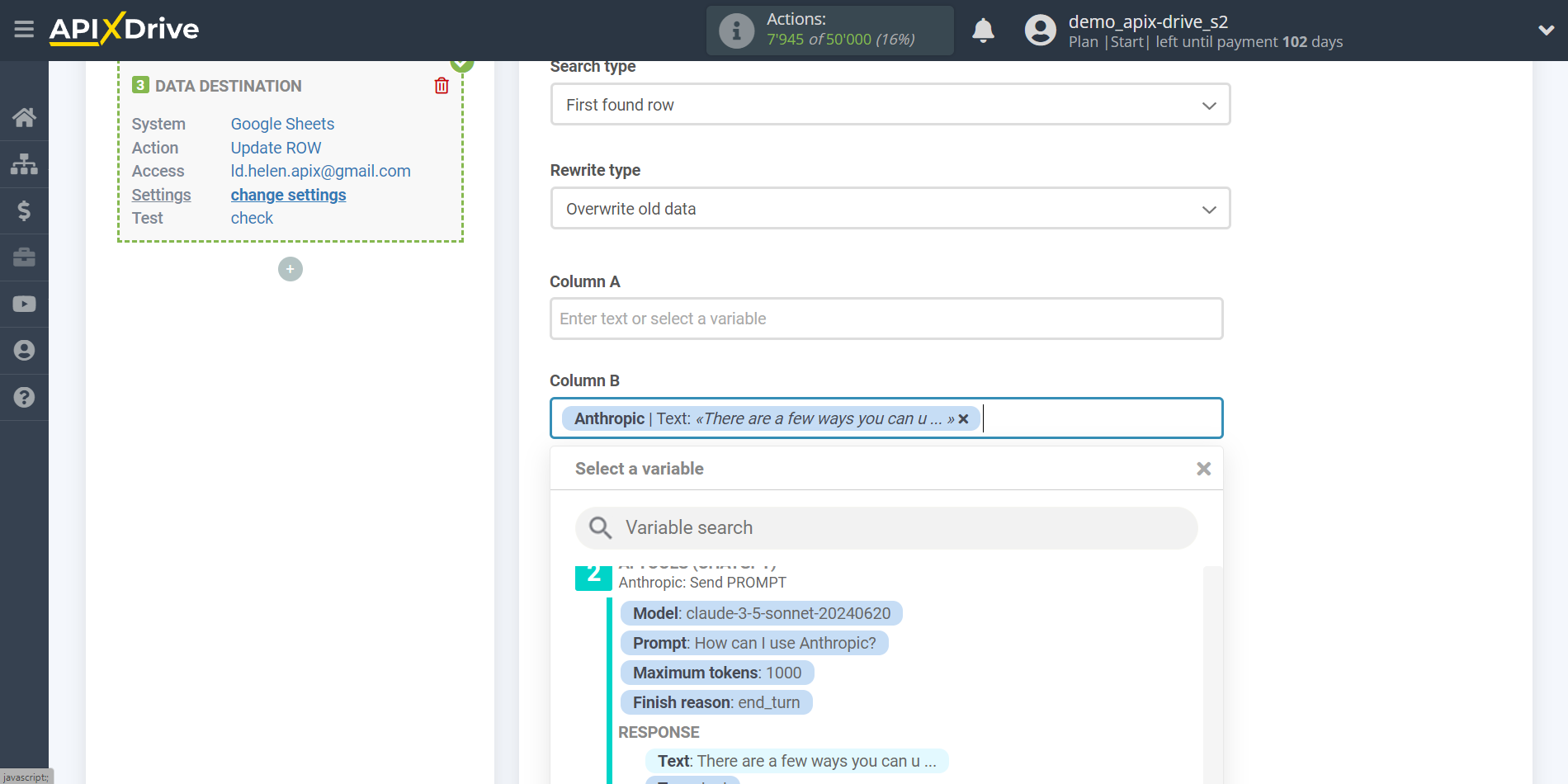Click the variable search magnifier icon
Image resolution: width=1568 pixels, height=784 pixels.
tap(600, 528)
